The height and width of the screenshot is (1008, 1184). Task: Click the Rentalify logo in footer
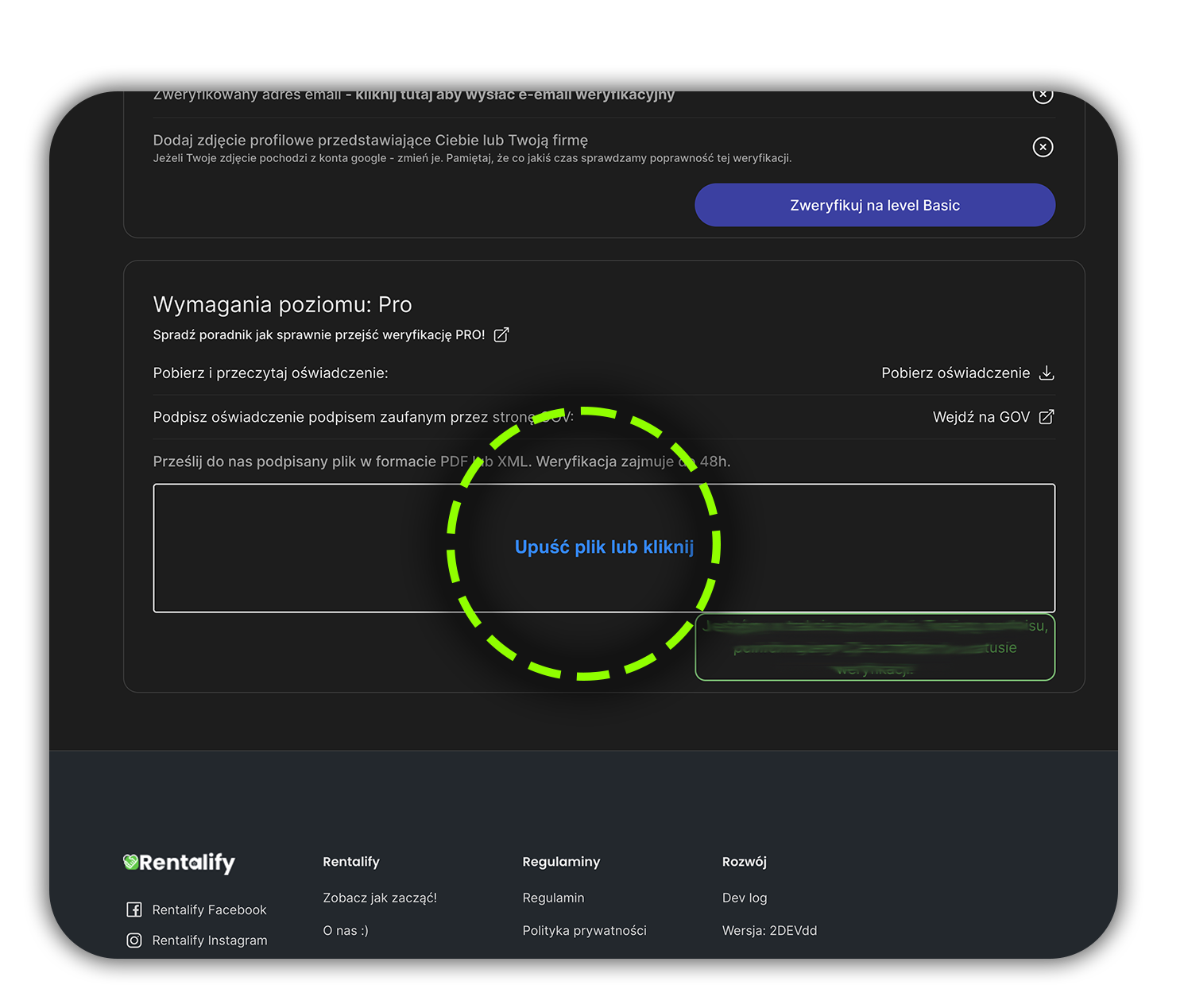pos(180,863)
